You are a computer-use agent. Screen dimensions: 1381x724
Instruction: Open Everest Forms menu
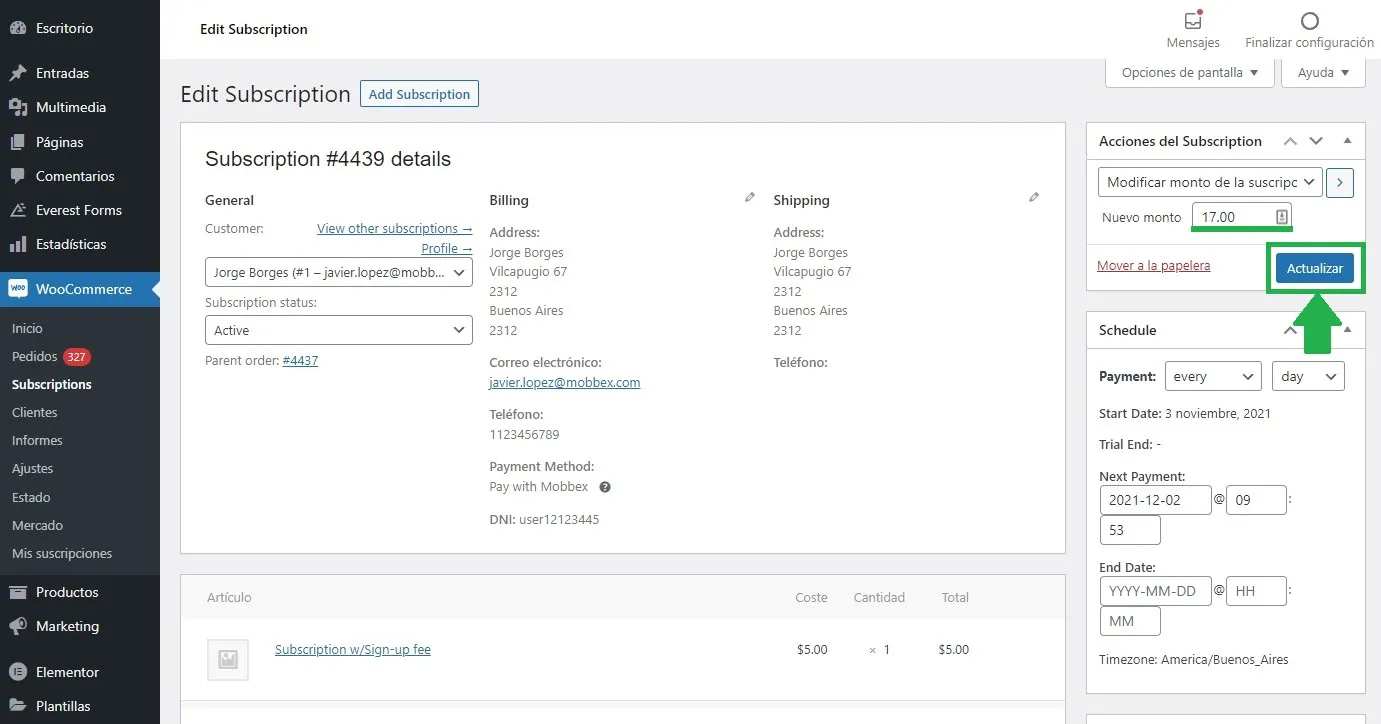(80, 210)
